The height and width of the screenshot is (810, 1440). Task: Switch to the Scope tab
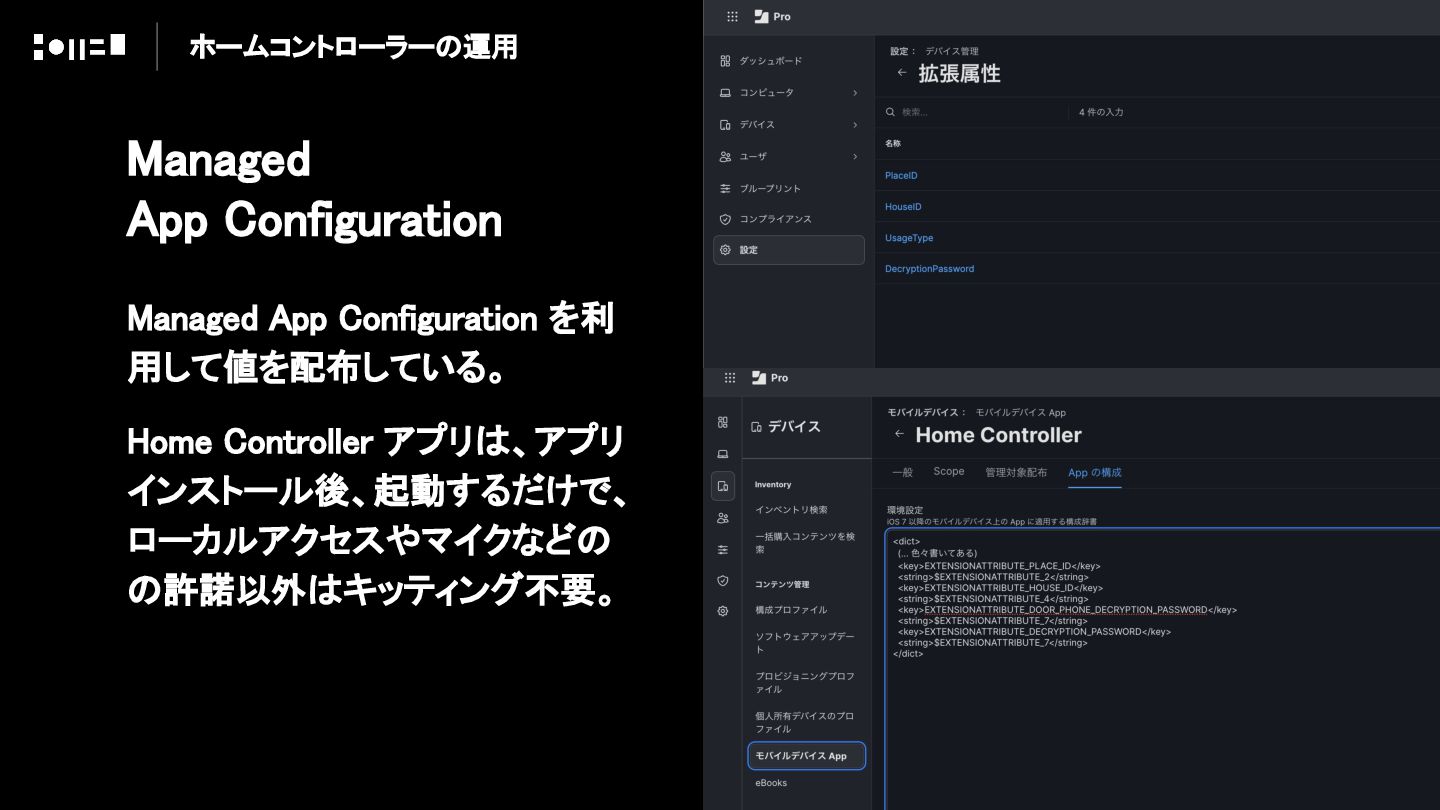point(949,472)
